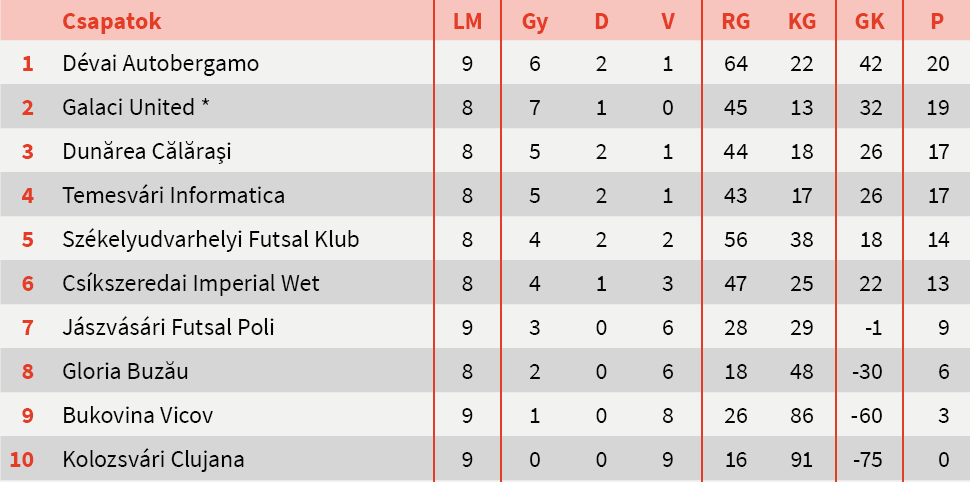Viewport: 970px width, 482px height.
Task: Click the Jászvásári Futsal Poli team
Action: click(x=168, y=328)
